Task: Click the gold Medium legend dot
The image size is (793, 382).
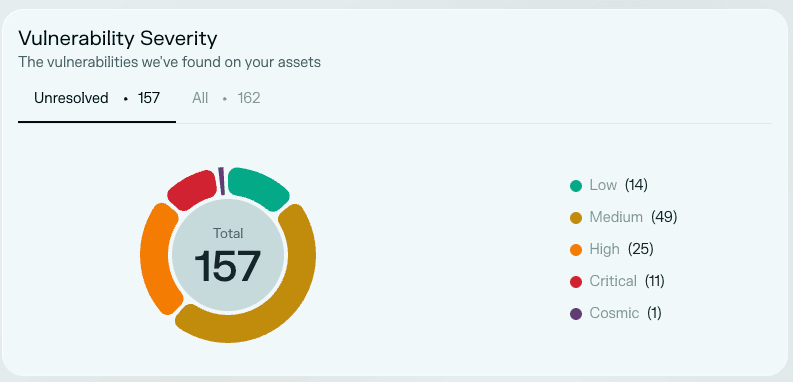Action: pos(576,218)
